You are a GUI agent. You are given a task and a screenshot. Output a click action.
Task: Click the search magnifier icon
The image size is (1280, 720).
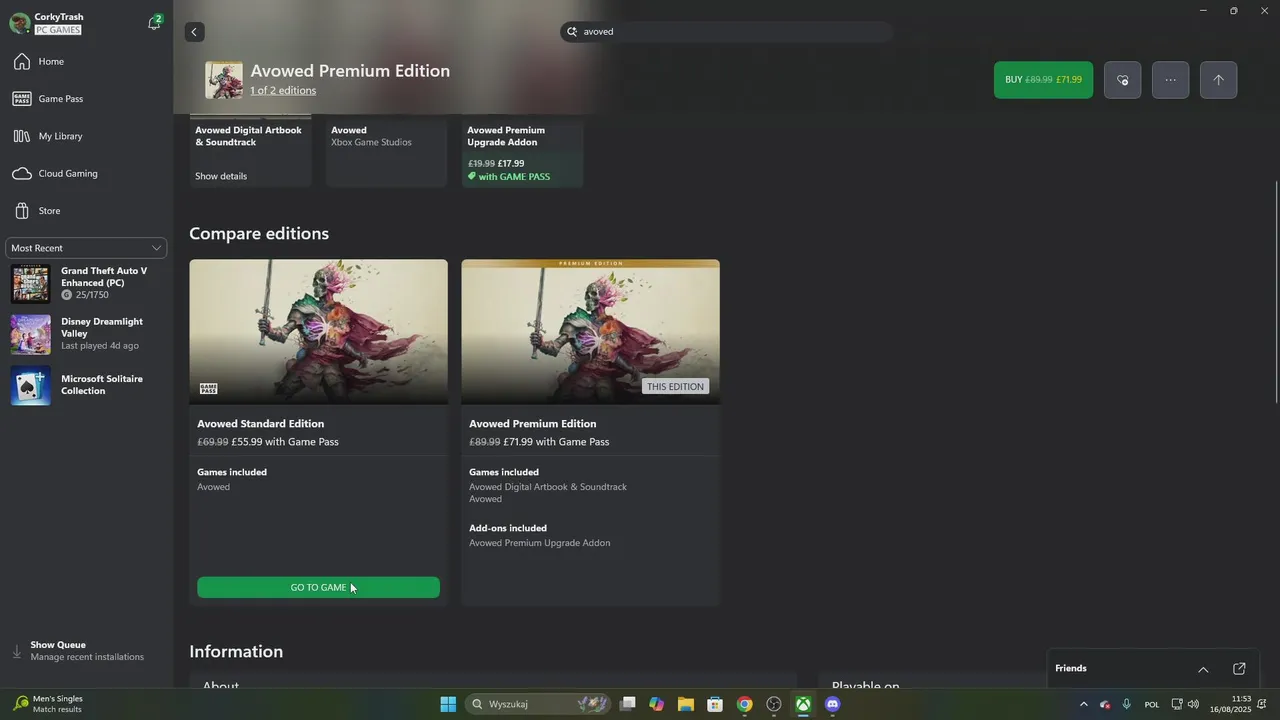[x=573, y=32]
